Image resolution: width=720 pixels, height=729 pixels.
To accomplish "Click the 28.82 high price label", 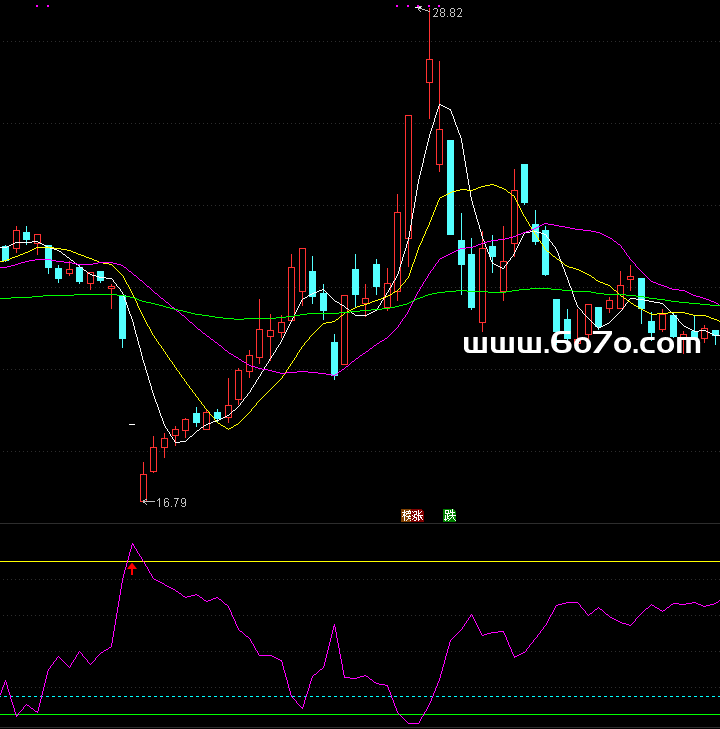I will (446, 12).
